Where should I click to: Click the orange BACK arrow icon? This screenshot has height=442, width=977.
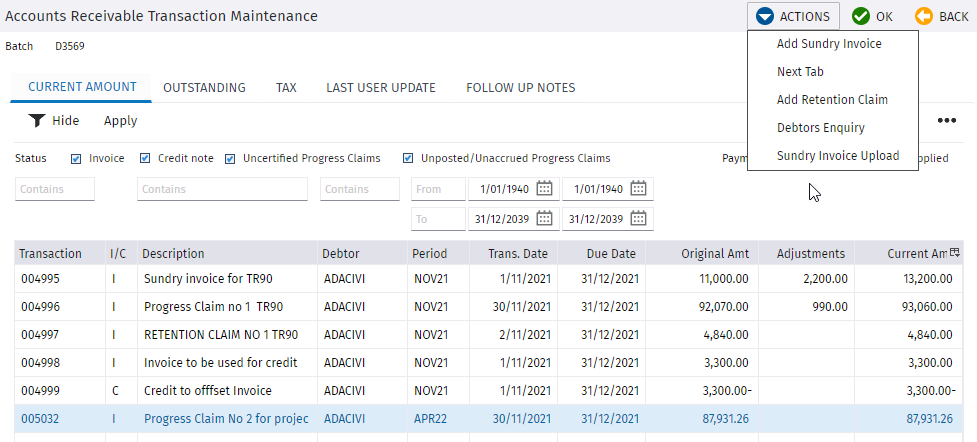coord(923,16)
